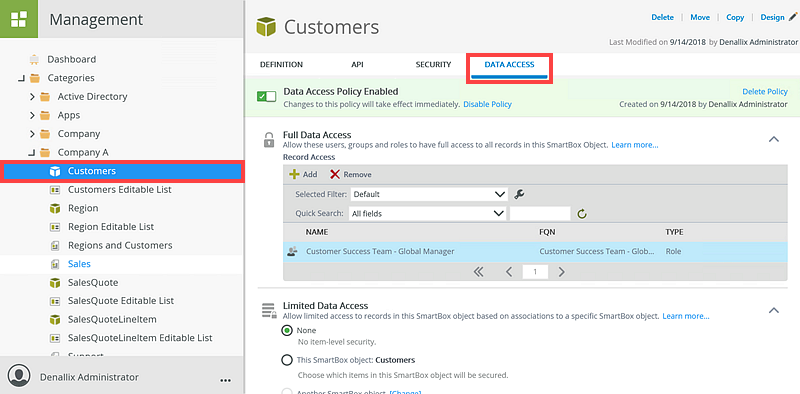Go to the first page of results
Image resolution: width=800 pixels, height=394 pixels.
pyautogui.click(x=478, y=272)
